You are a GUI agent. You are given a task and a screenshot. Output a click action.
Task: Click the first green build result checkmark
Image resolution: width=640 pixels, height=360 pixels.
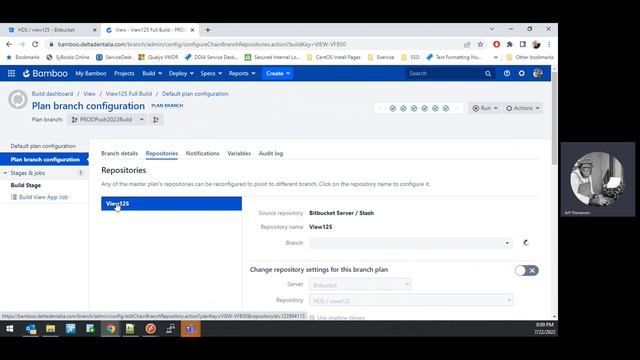[393, 108]
